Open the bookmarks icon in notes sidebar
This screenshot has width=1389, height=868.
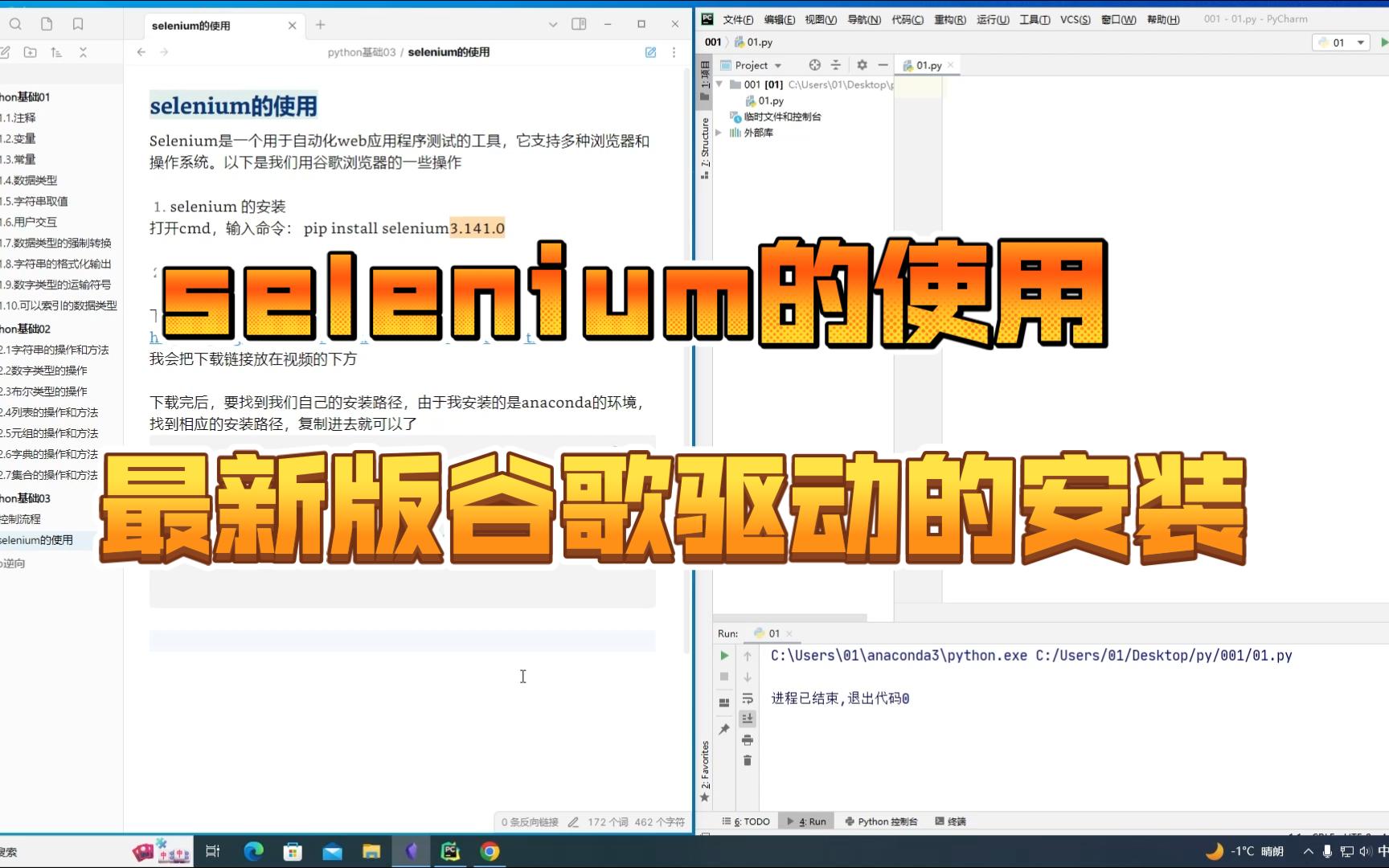pyautogui.click(x=78, y=24)
